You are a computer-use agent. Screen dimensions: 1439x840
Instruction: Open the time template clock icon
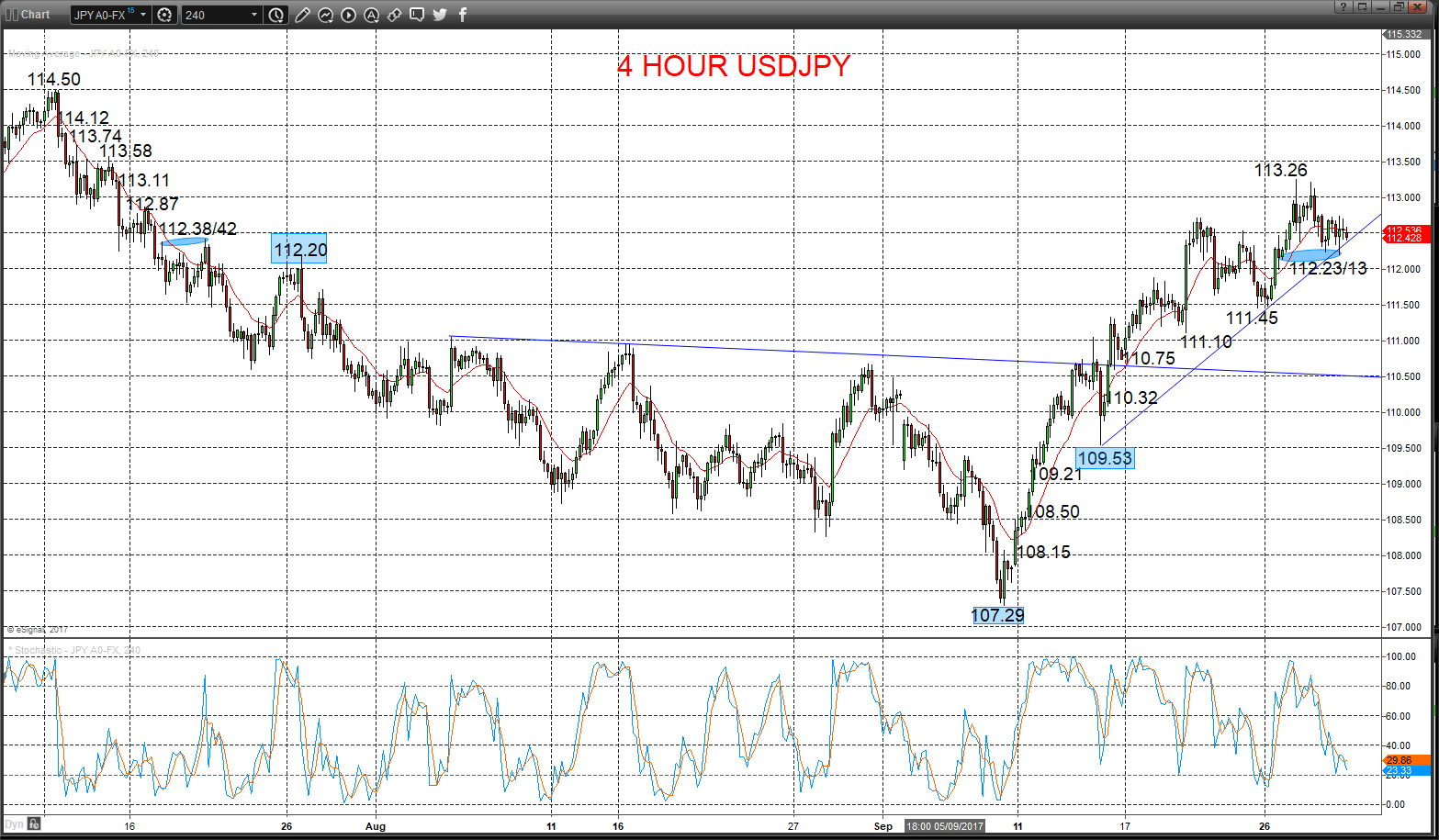[276, 15]
